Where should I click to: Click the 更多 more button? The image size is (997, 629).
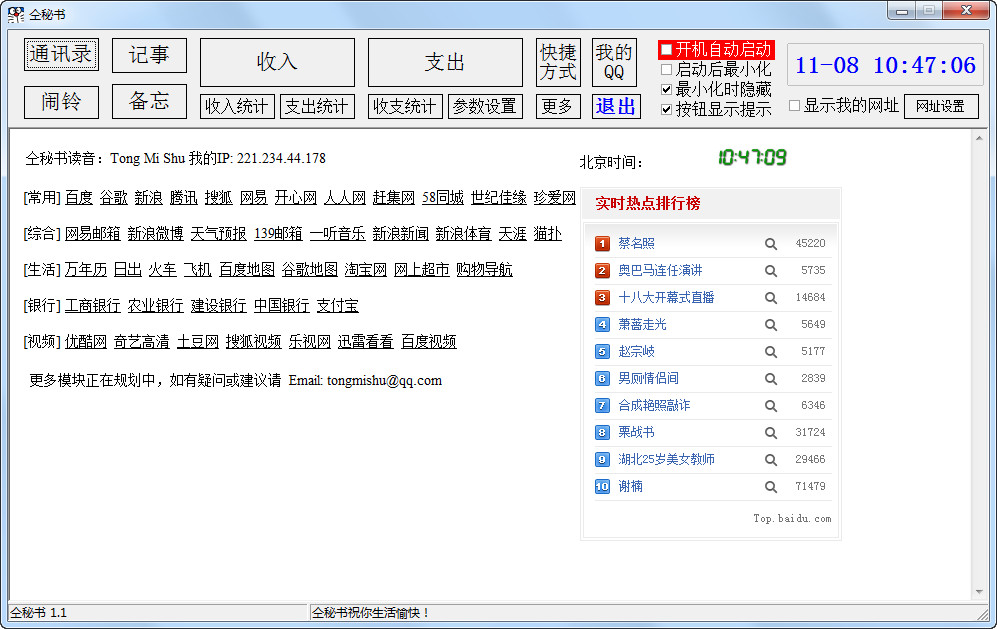(558, 106)
